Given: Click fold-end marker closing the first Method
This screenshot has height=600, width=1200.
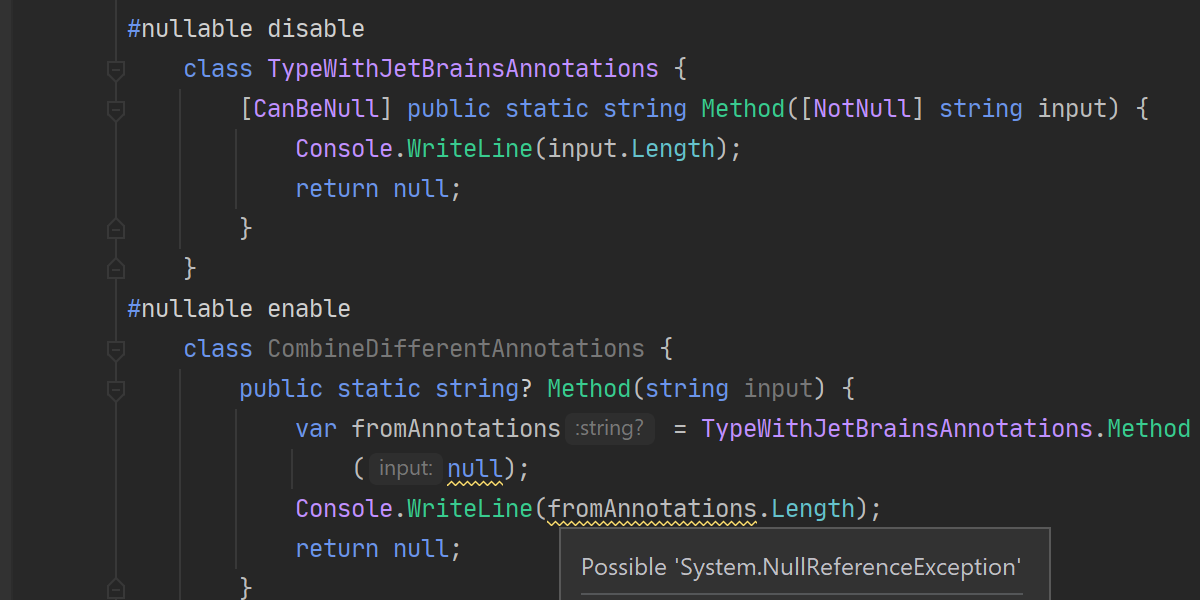Looking at the screenshot, I should tap(115, 229).
